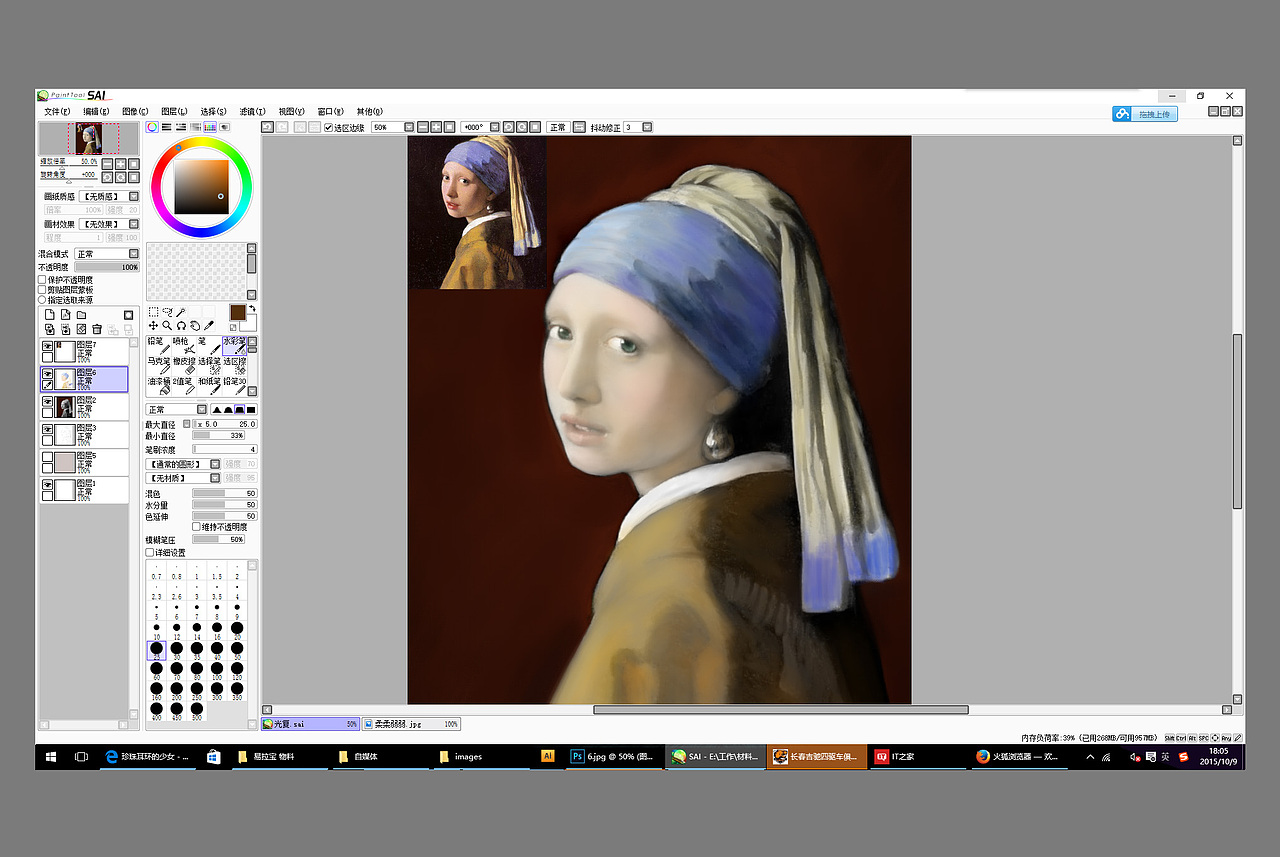Create a new layer folder

click(x=81, y=315)
